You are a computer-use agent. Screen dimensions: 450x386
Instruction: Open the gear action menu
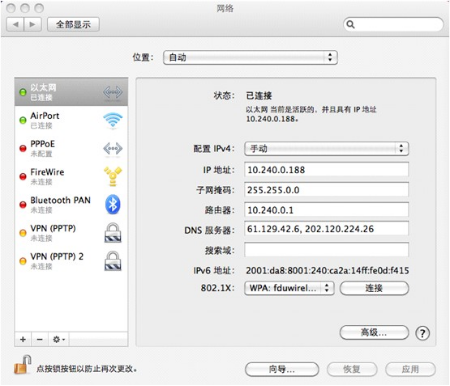59,339
